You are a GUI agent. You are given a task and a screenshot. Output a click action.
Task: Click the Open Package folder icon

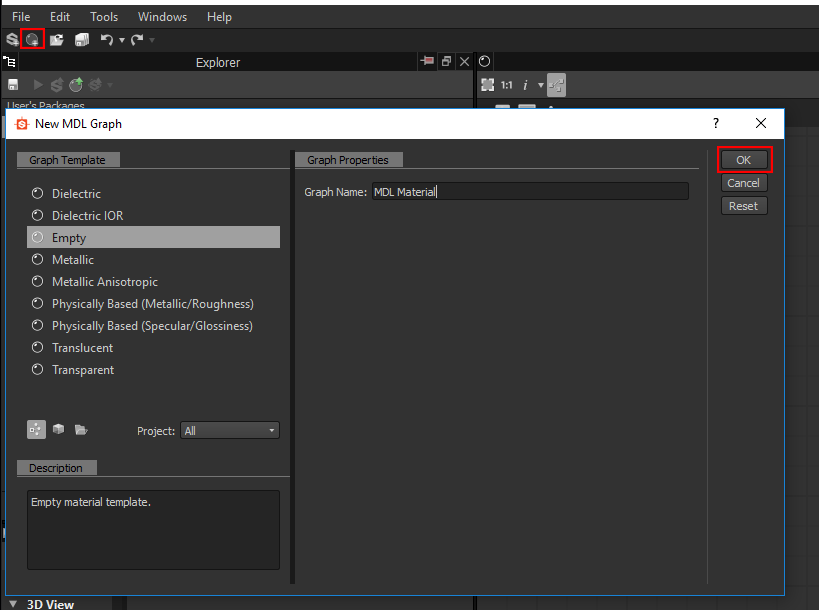(57, 40)
